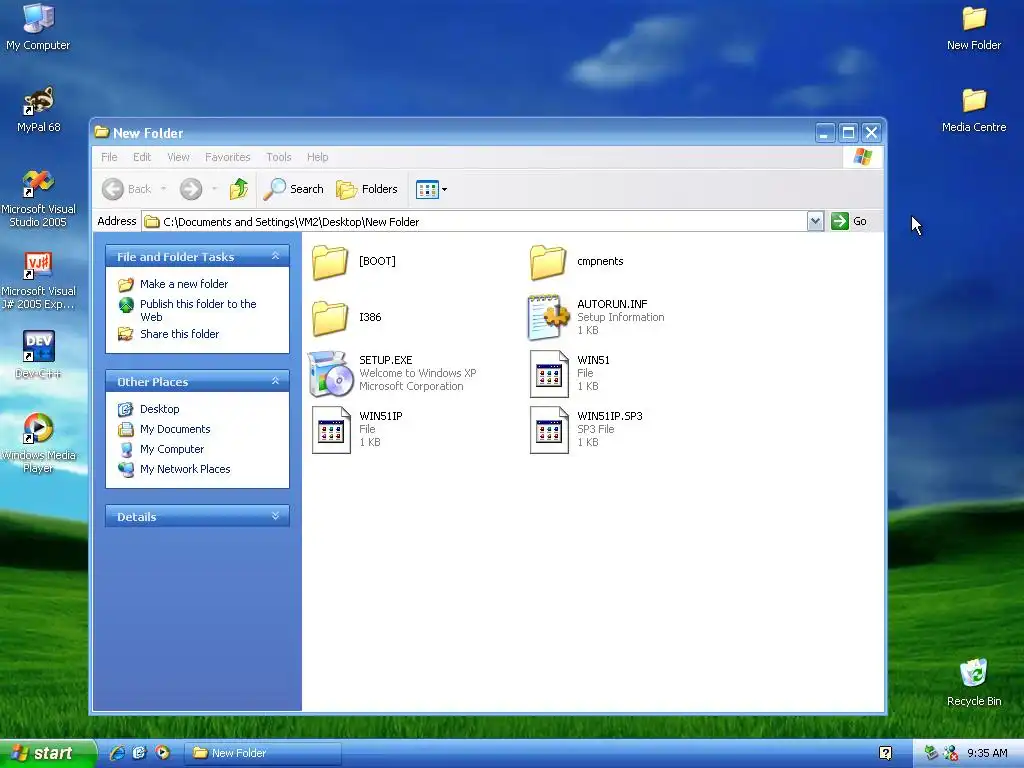Viewport: 1024px width, 768px height.
Task: Click Publish this folder to the Web
Action: pyautogui.click(x=198, y=310)
